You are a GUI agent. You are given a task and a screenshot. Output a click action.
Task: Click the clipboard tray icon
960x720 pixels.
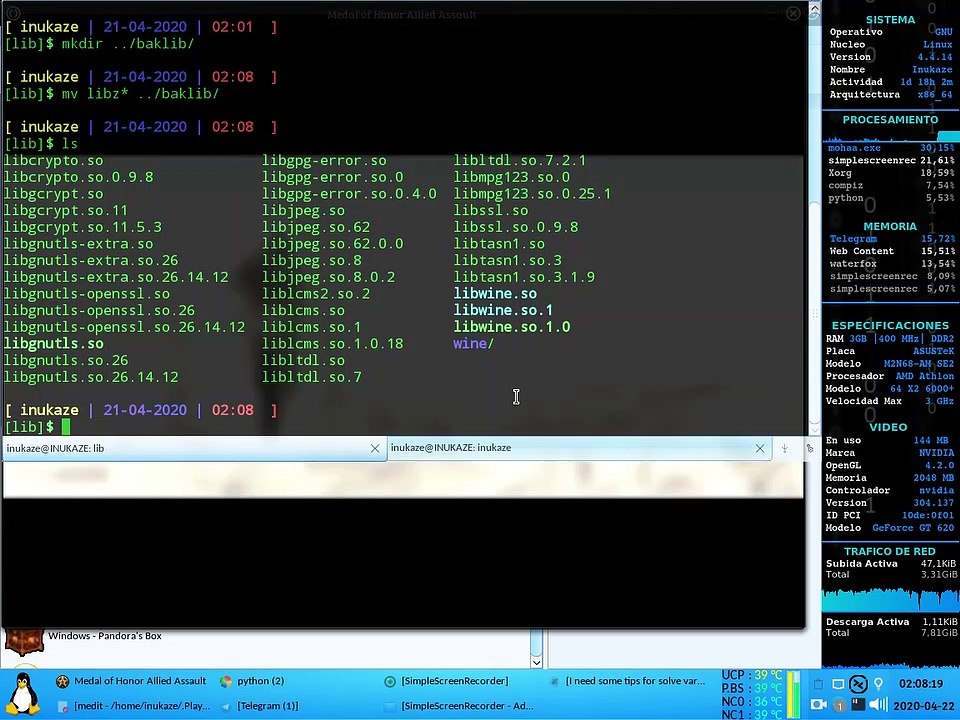pyautogui.click(x=818, y=684)
